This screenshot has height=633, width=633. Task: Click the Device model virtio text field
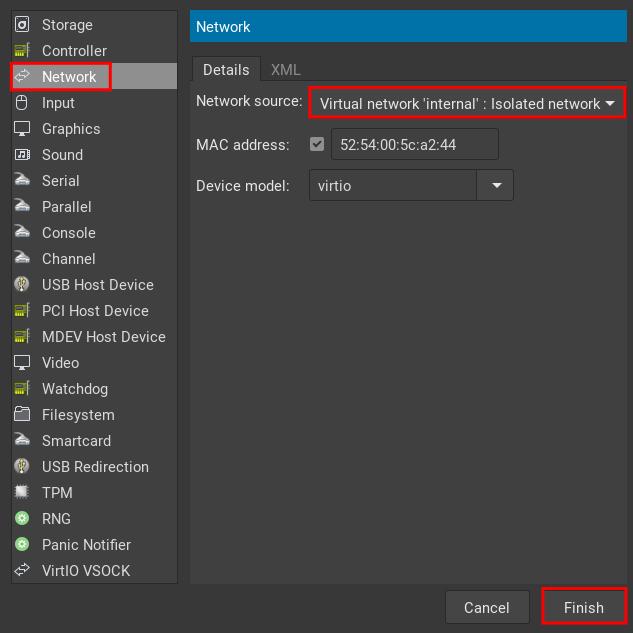coord(393,186)
